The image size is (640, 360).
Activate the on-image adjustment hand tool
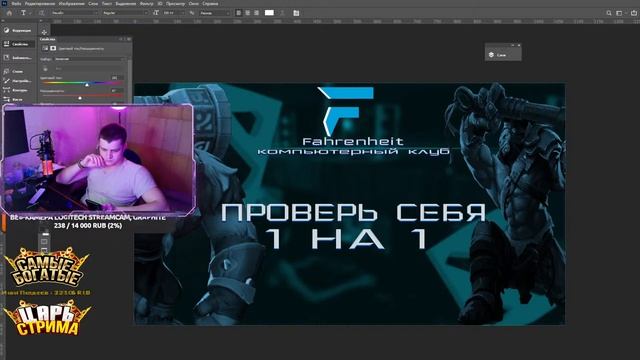click(45, 69)
